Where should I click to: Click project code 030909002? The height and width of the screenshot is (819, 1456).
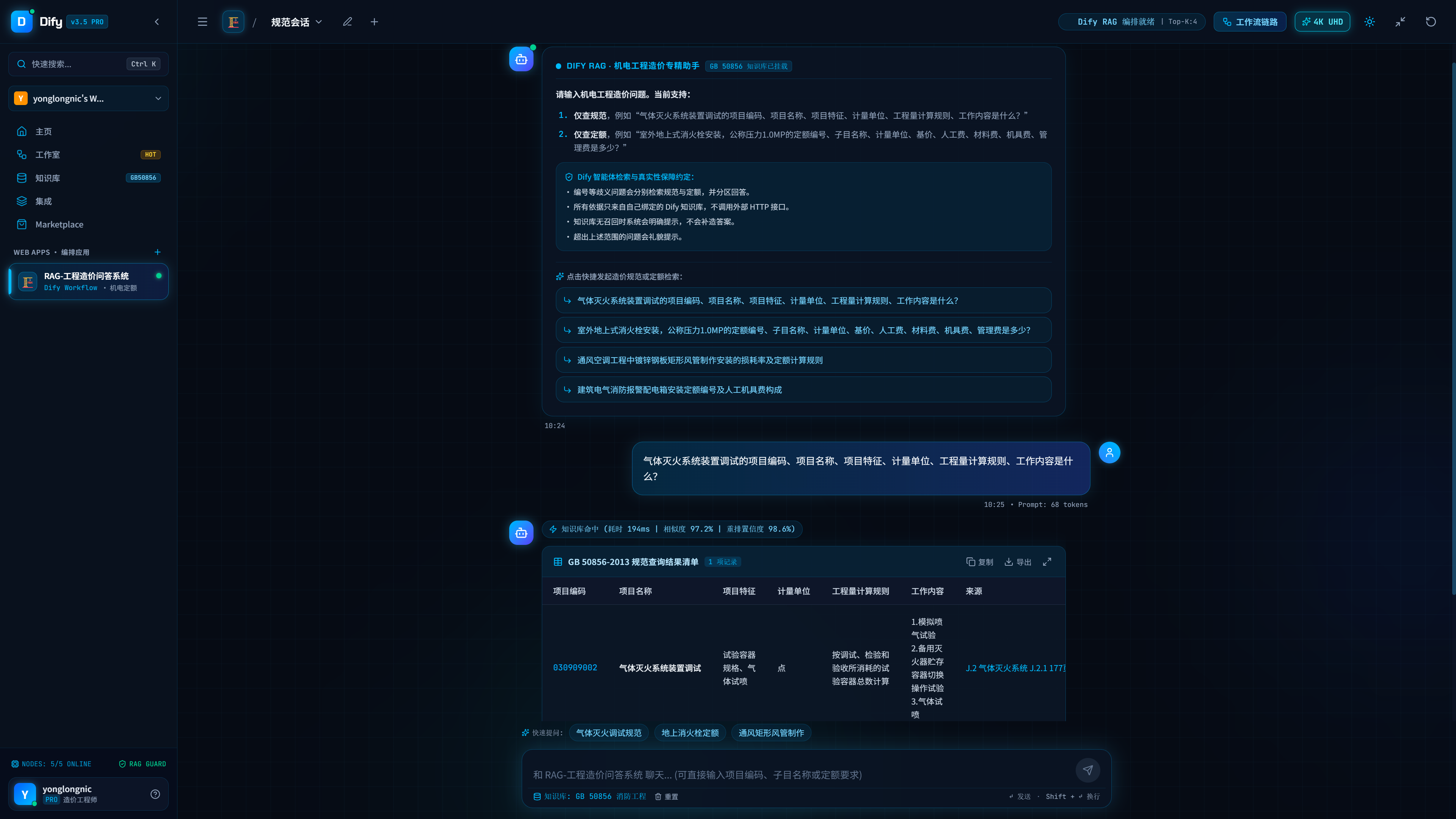(575, 667)
